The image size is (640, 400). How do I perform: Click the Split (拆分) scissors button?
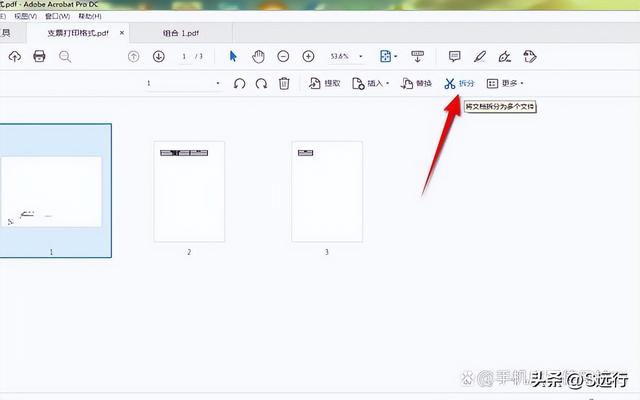[459, 84]
